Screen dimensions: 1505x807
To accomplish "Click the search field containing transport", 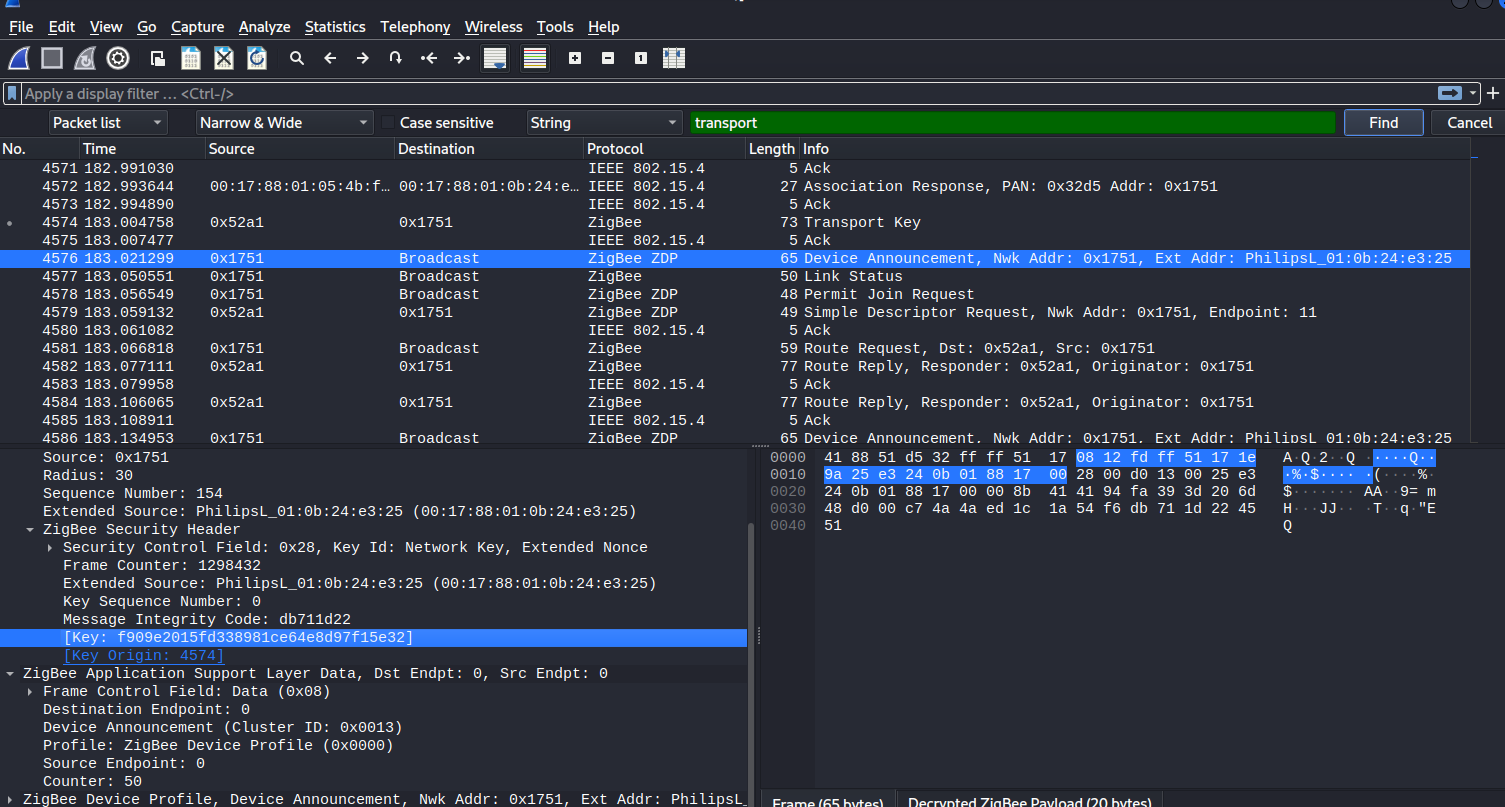I will pos(1013,123).
